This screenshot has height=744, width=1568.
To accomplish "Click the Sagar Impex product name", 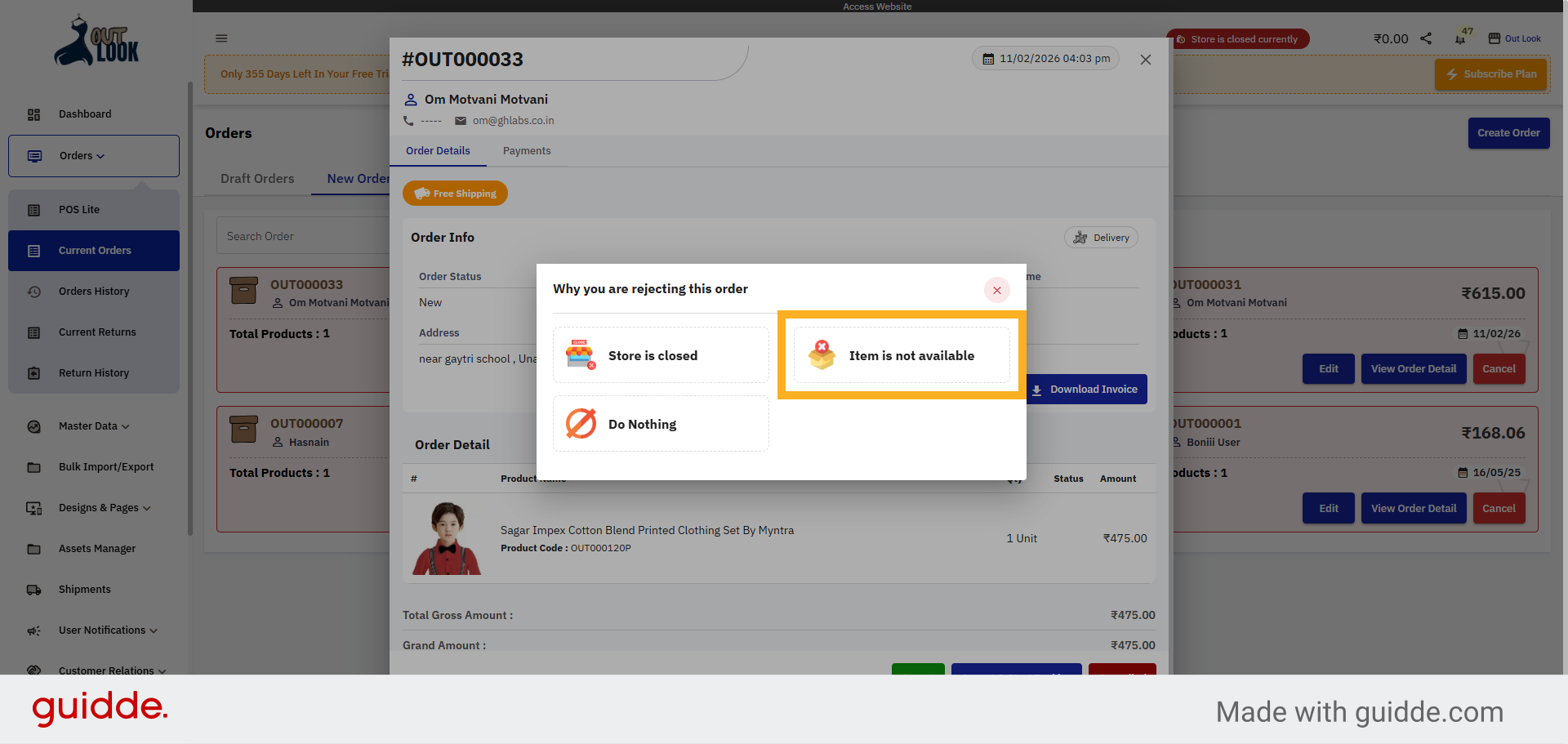I will point(647,531).
